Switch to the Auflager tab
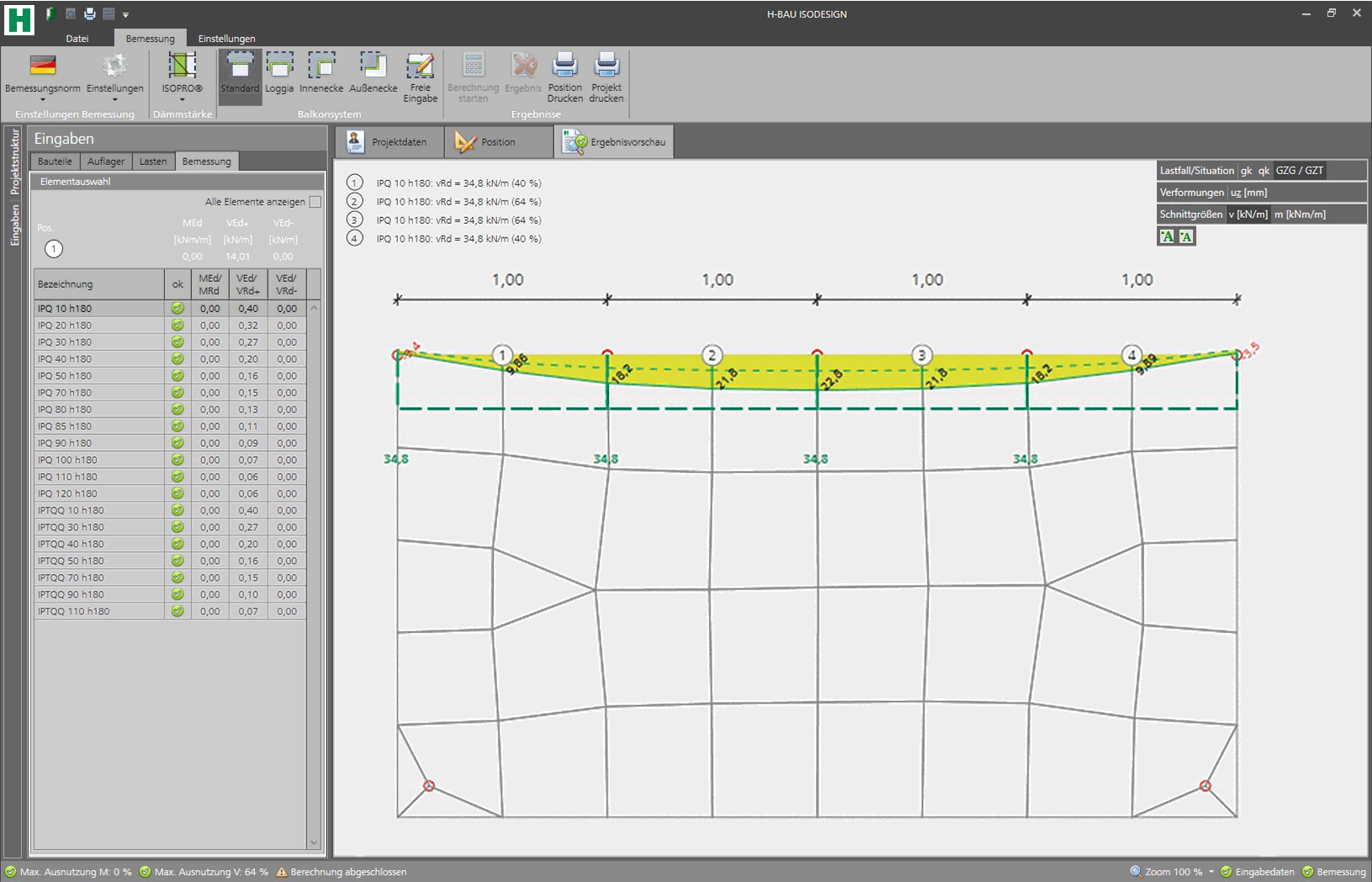Screen dimensions: 1372x882 [x=106, y=162]
